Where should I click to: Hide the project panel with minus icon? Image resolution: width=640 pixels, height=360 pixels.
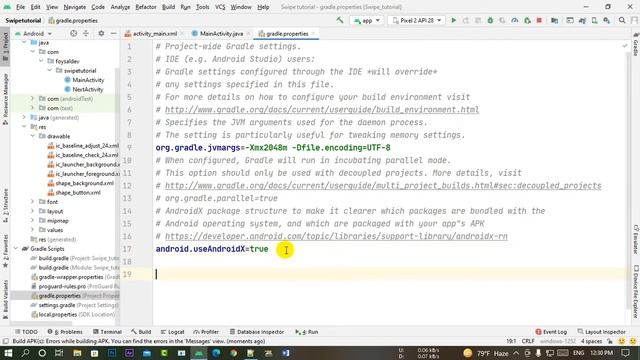(x=113, y=33)
